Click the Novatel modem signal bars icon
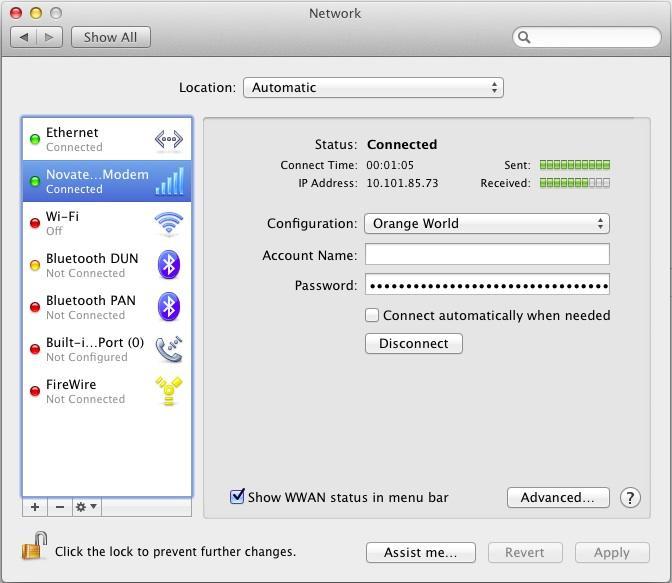 [169, 181]
